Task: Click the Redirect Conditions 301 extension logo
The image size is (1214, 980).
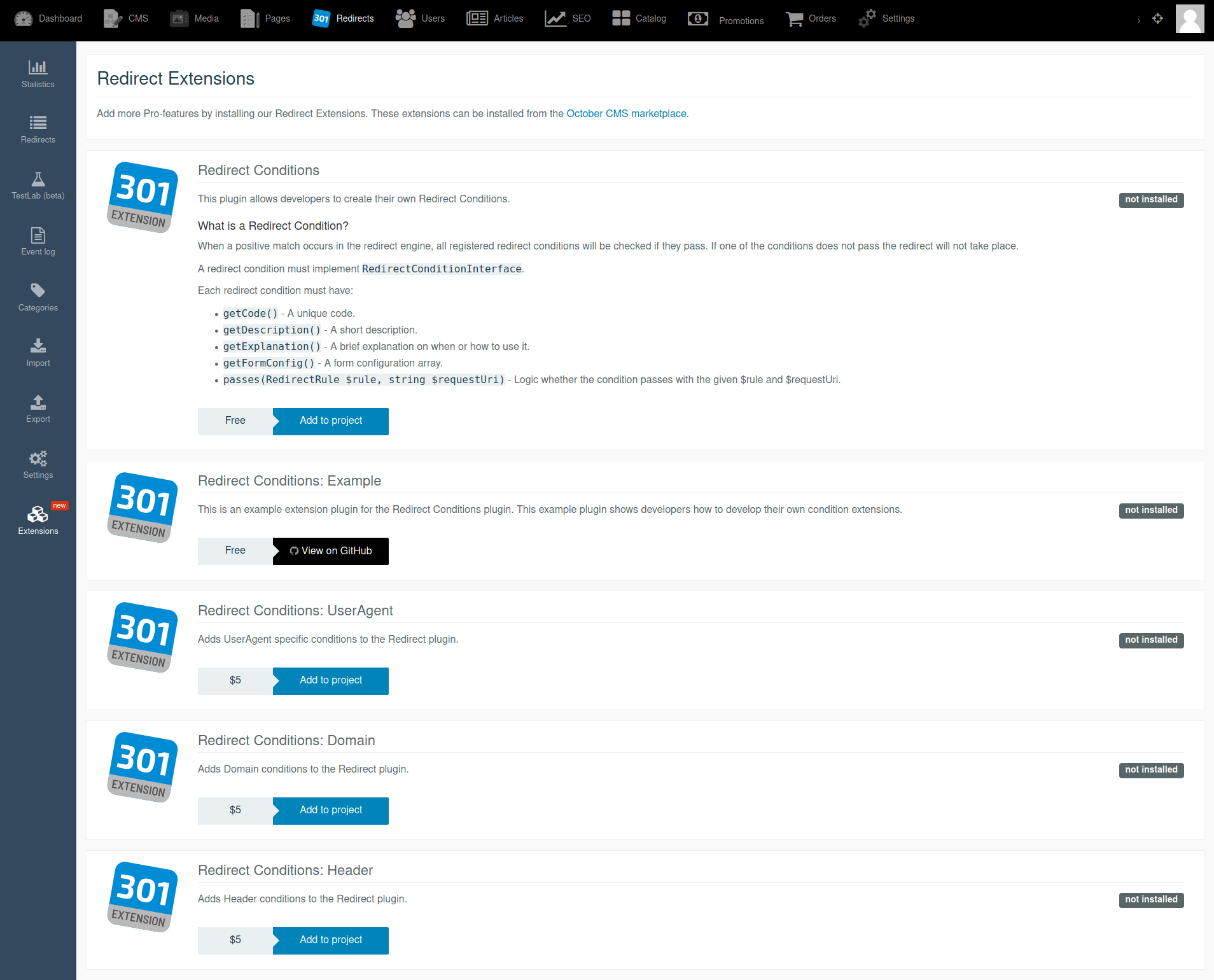Action: coord(143,197)
